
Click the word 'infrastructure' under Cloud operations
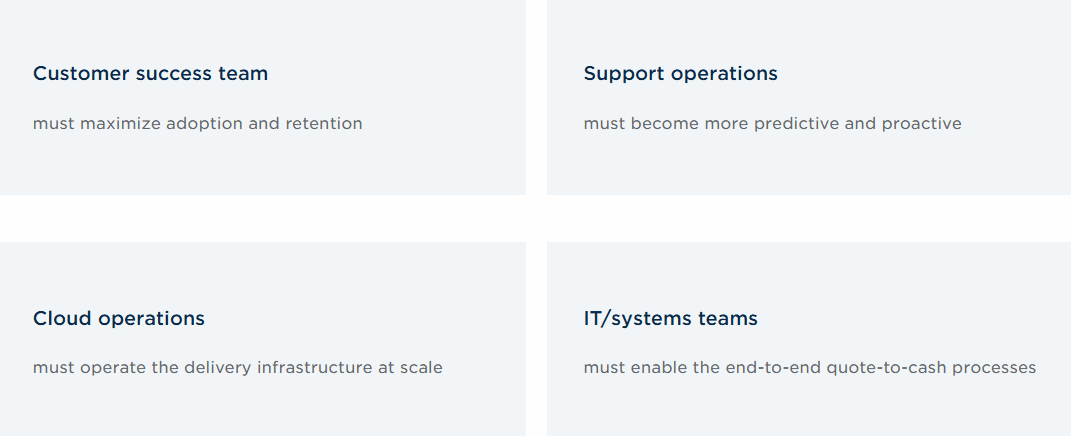point(315,368)
